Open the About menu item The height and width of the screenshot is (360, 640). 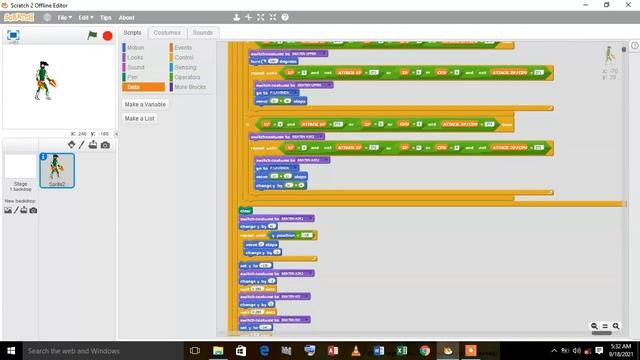point(127,18)
